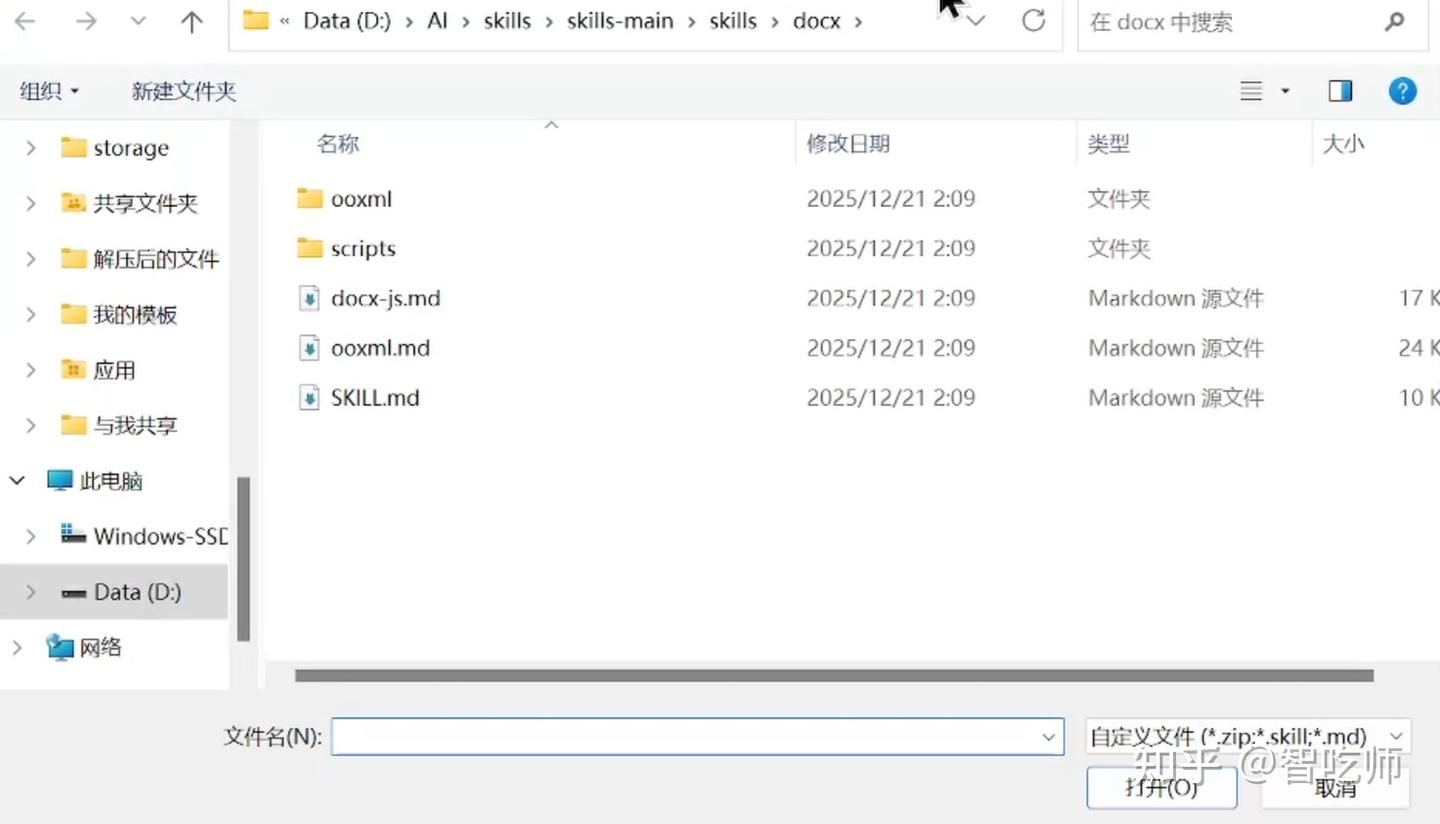
Task: Click the 打开(O) button
Action: [1162, 788]
